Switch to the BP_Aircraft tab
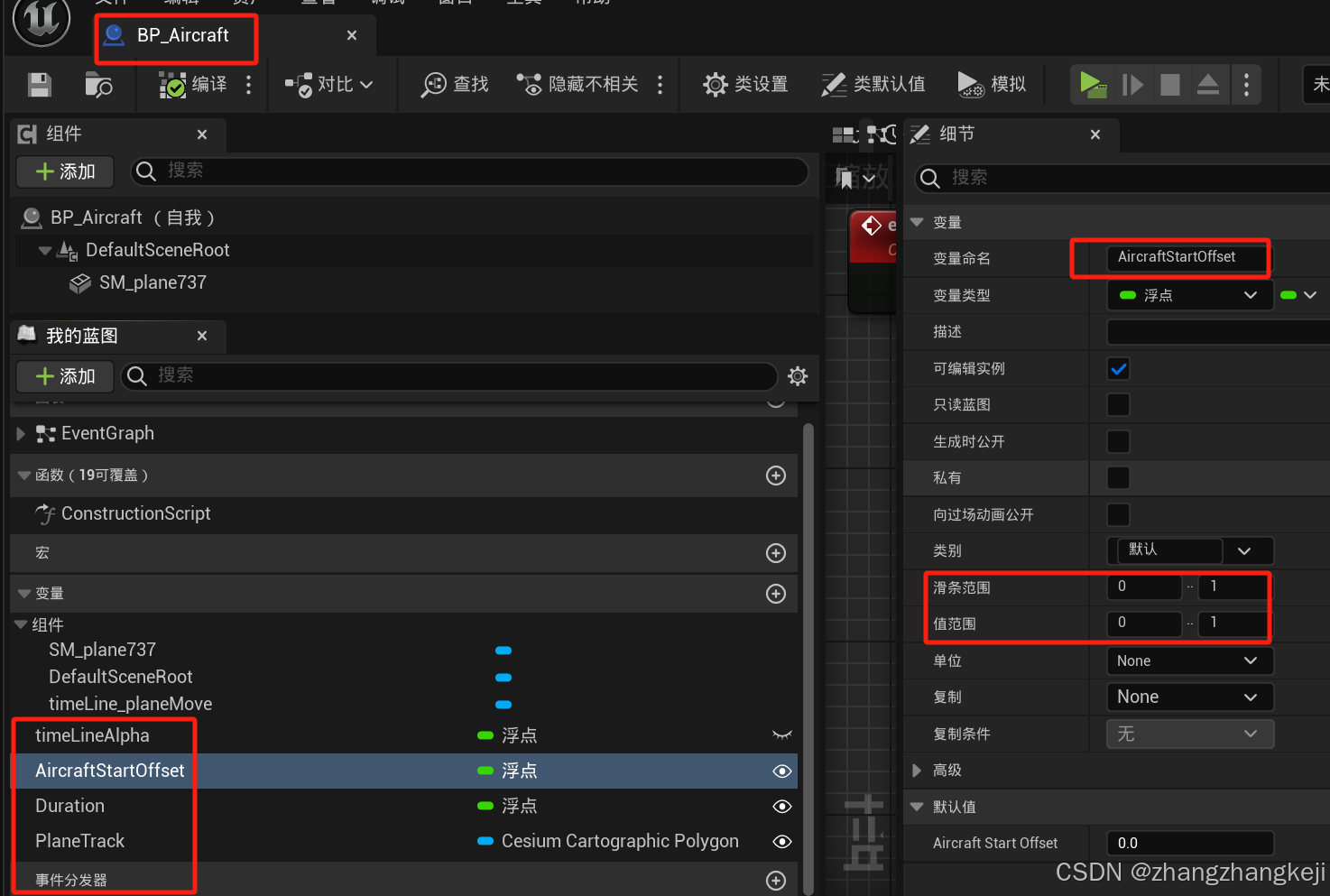This screenshot has width=1330, height=896. point(182,35)
